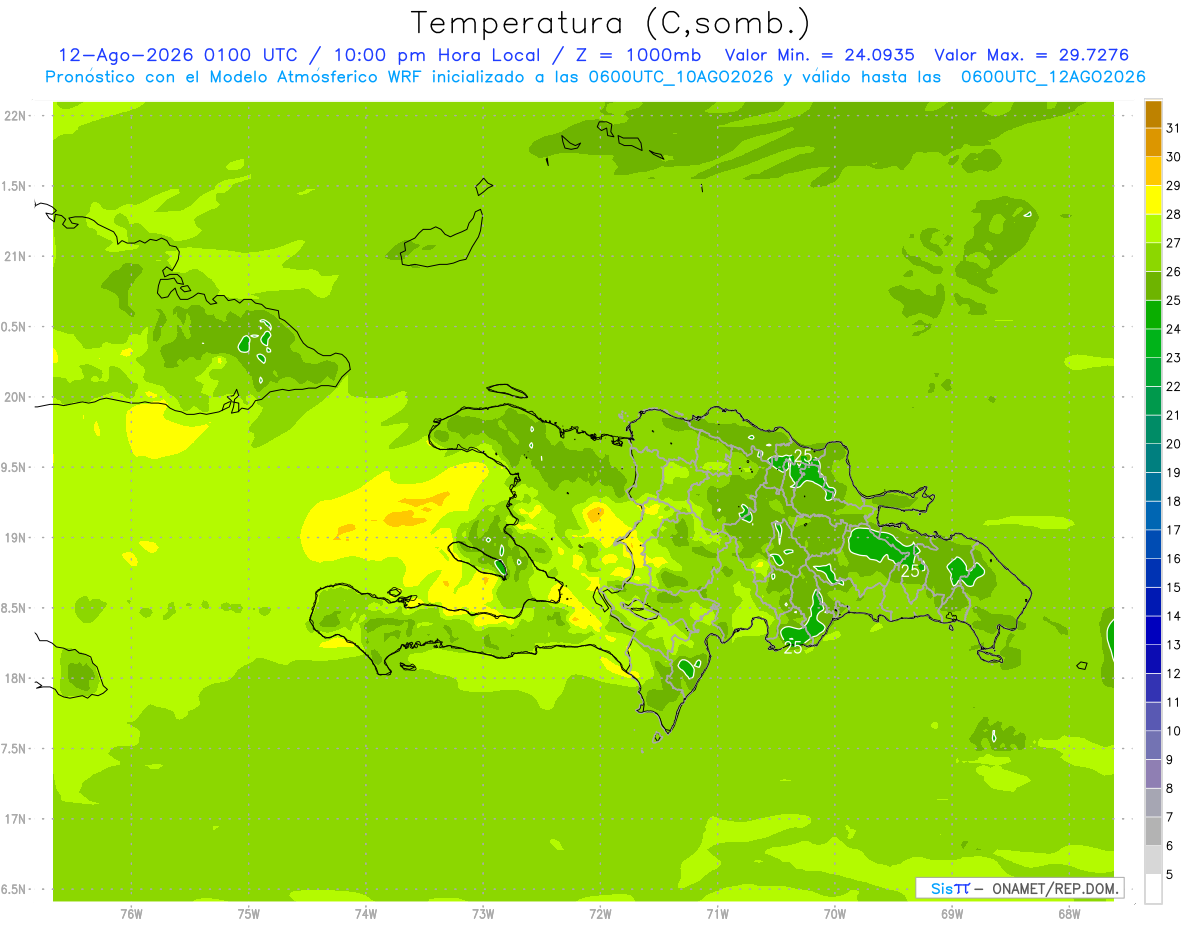Click the valid-until time '0600UTC_12AGO2026'
The image size is (1200, 927).
[x=1053, y=76]
